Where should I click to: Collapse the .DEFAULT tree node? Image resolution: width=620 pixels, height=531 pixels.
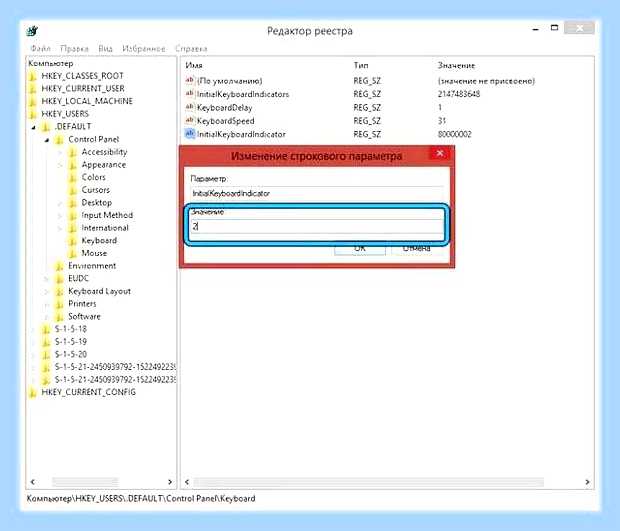click(x=34, y=127)
